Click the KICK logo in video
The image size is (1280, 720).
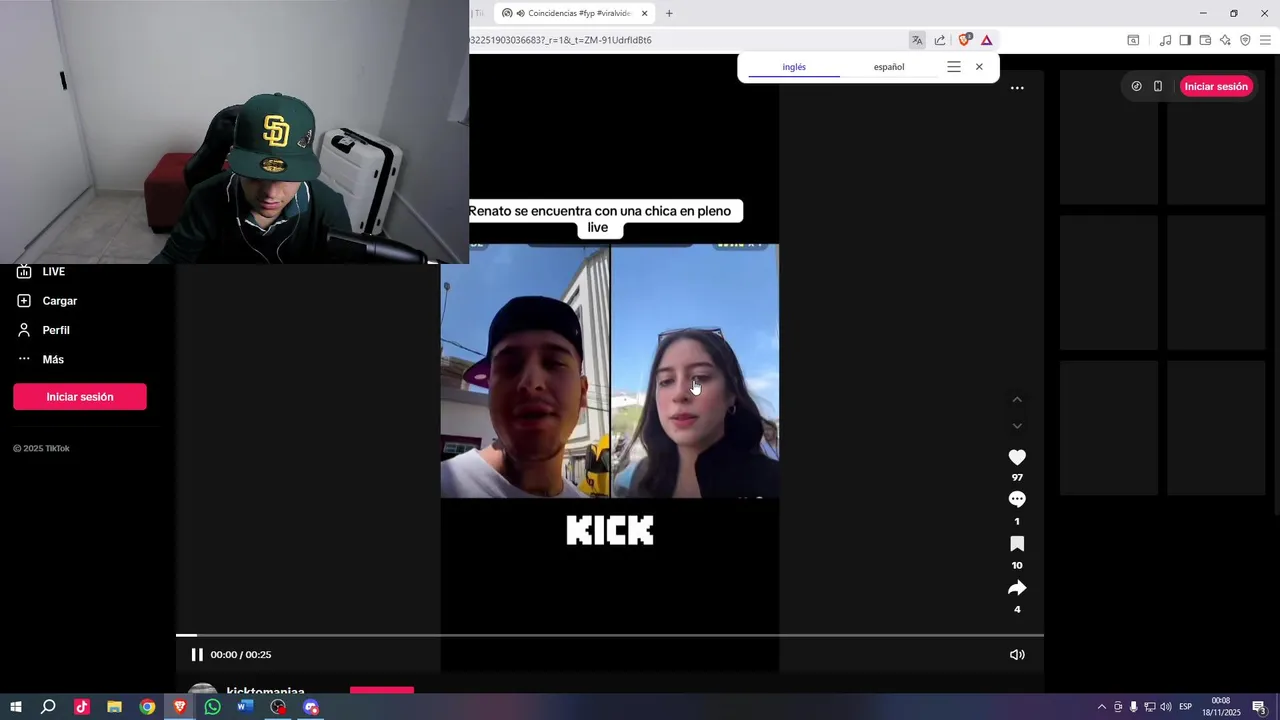click(x=610, y=530)
